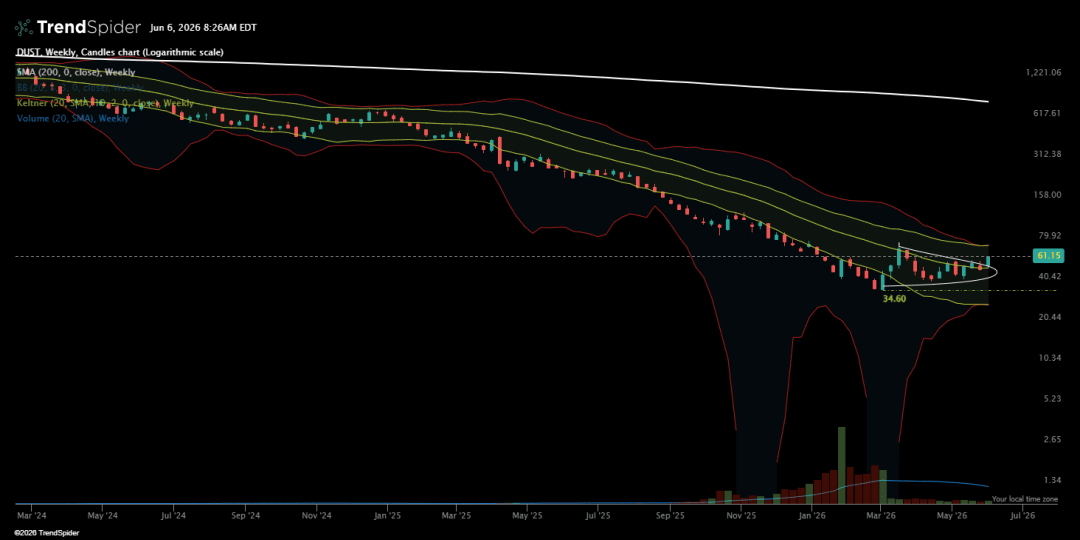Click the tallest green volume bar

(841, 466)
